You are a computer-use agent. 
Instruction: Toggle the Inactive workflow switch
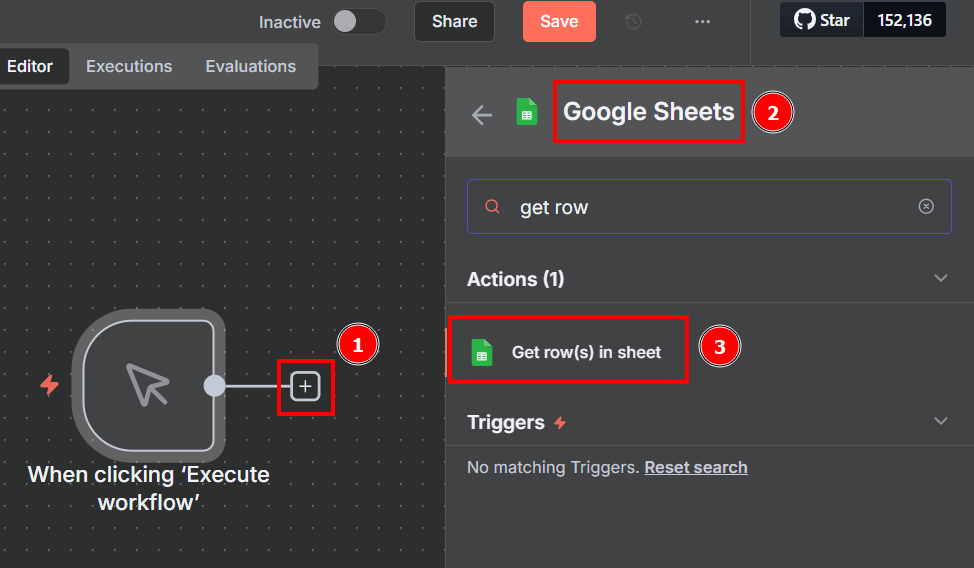click(x=359, y=22)
